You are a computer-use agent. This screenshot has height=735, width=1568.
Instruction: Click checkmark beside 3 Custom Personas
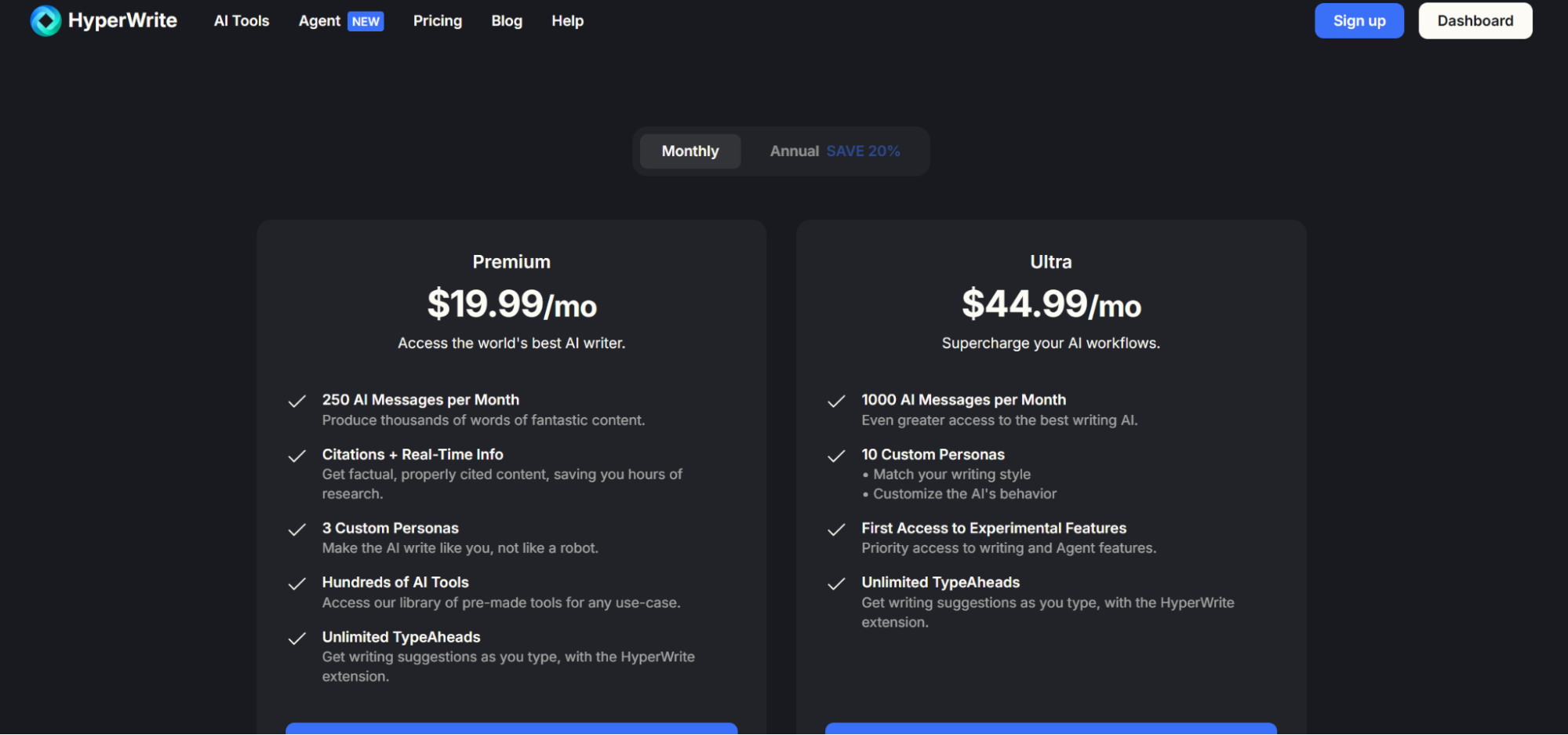297,530
